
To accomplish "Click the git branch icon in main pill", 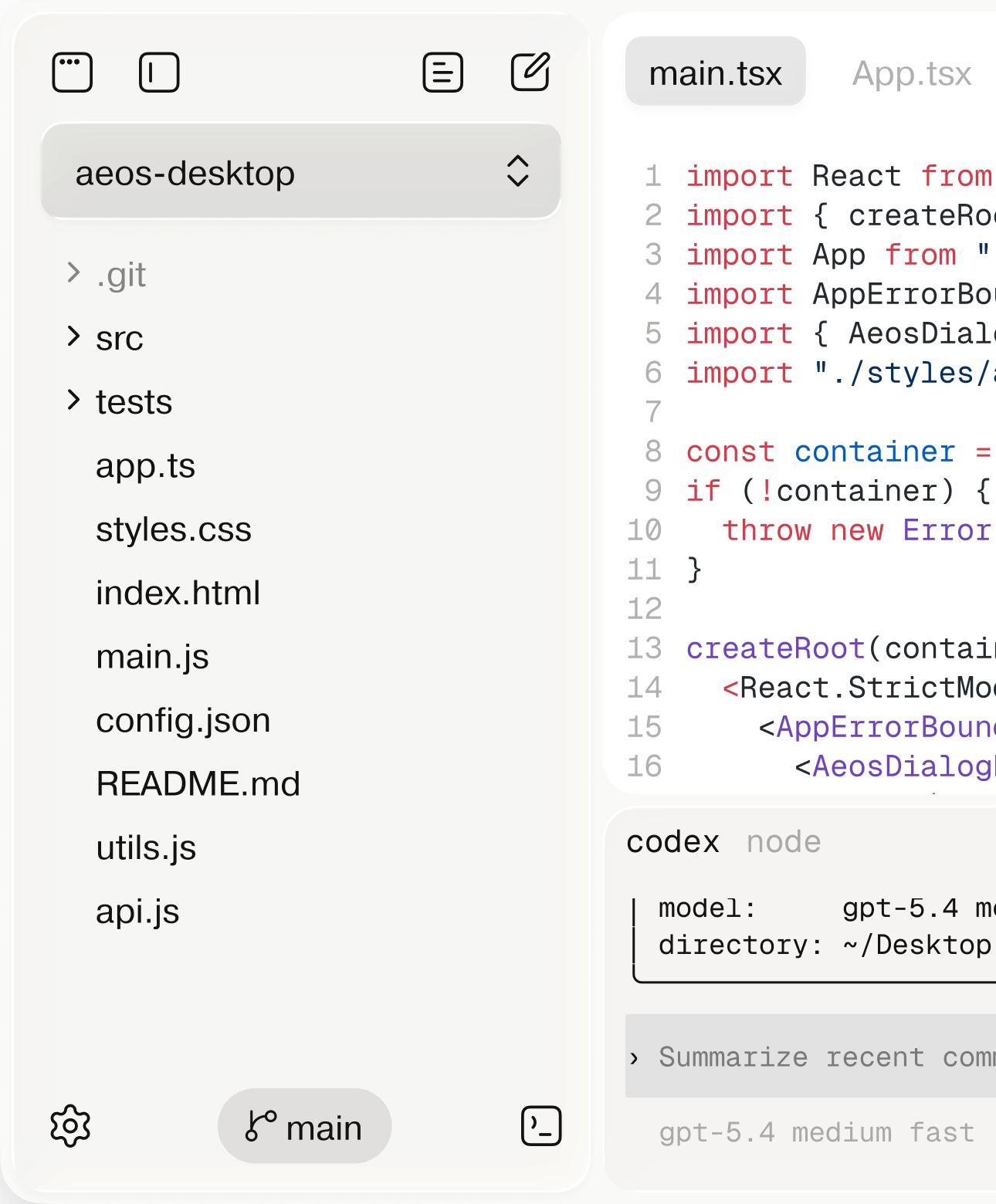I will click(260, 1126).
